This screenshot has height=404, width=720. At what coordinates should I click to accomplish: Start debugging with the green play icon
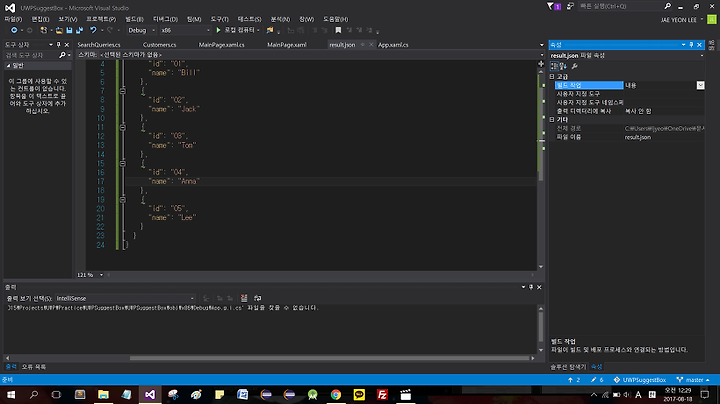(219, 30)
